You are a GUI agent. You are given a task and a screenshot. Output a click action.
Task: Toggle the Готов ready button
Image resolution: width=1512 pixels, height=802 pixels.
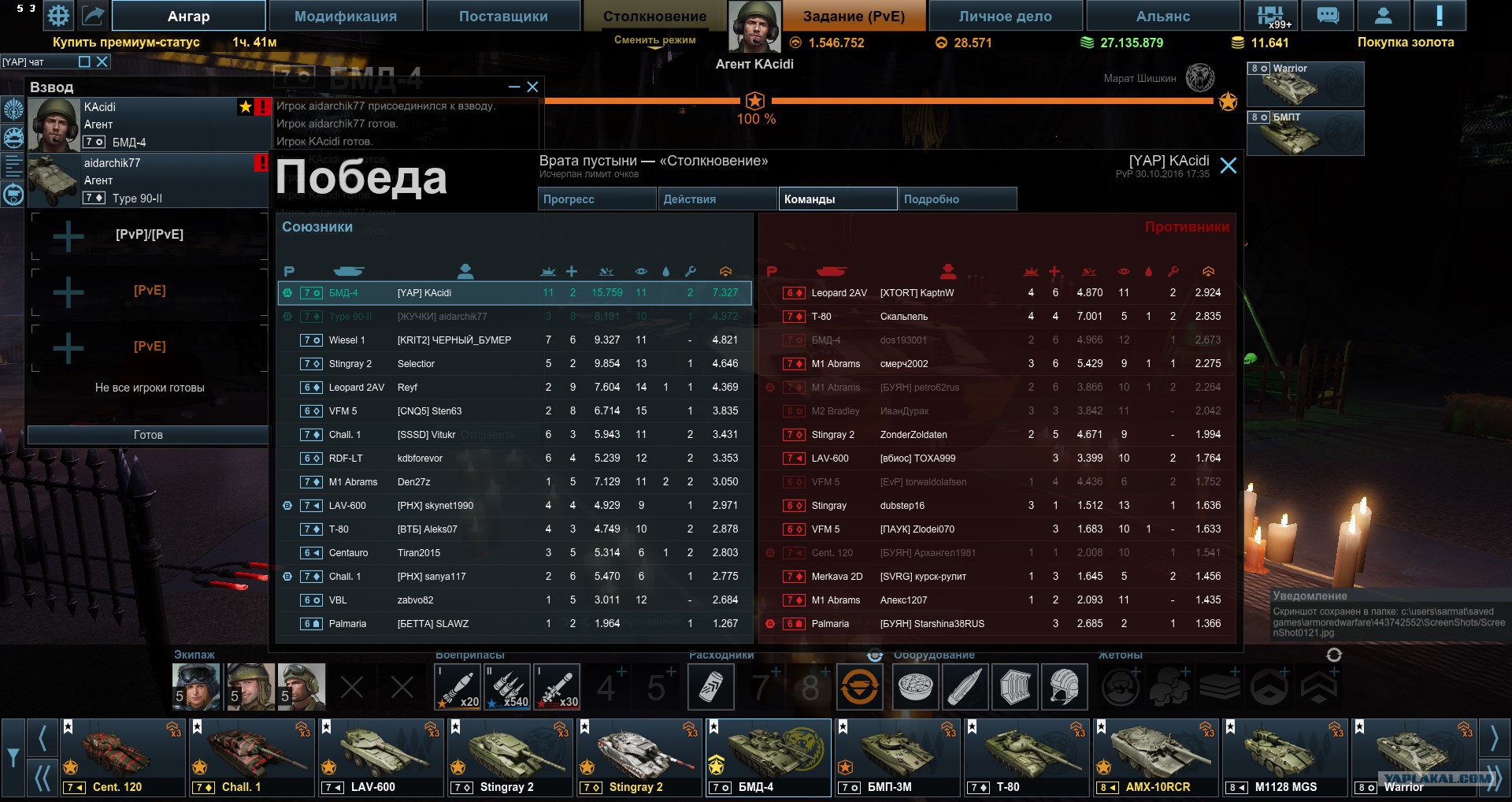click(148, 435)
